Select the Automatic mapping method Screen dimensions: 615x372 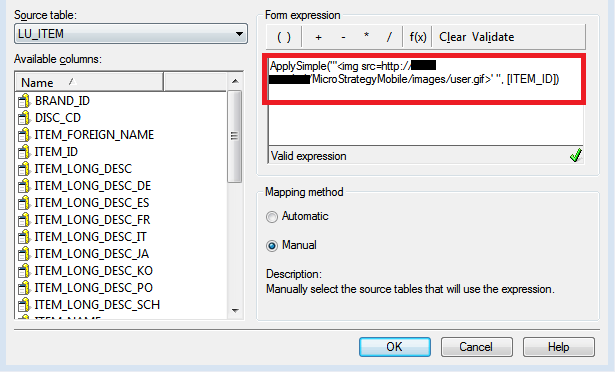272,217
